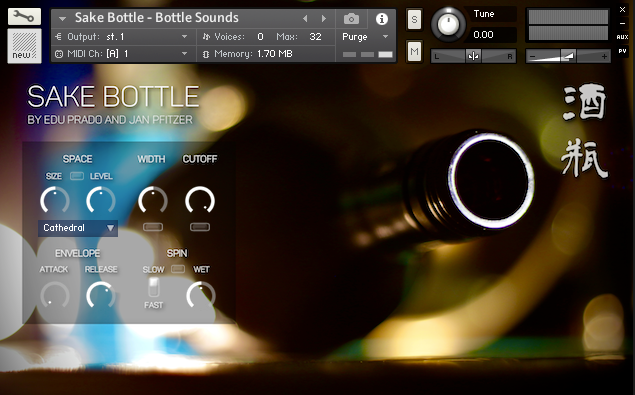This screenshot has height=395, width=635.
Task: Open the Output st. 1 dropdown
Action: 121,37
